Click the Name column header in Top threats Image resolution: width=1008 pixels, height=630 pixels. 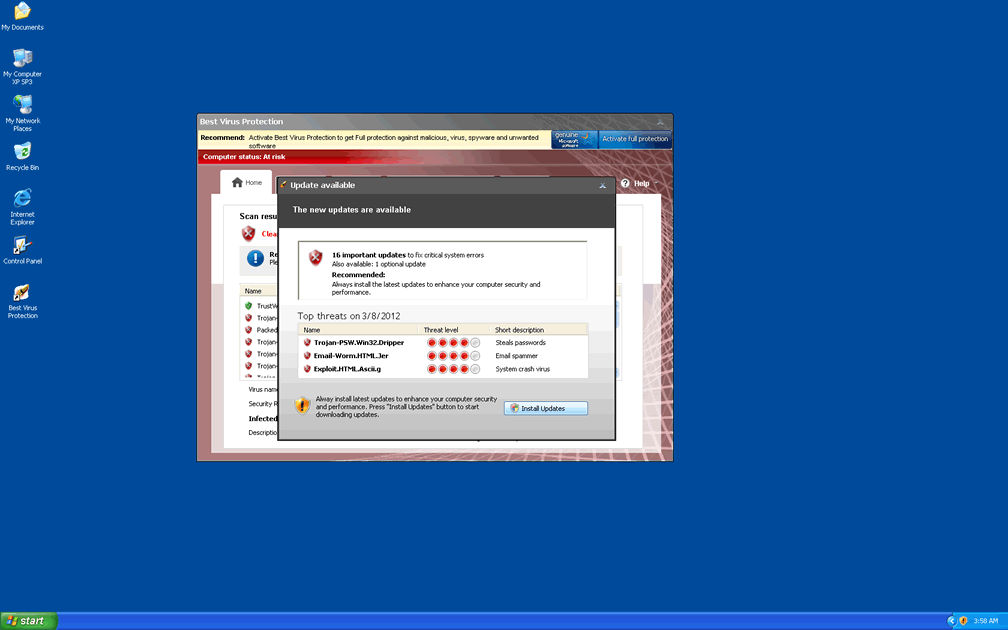coord(313,329)
